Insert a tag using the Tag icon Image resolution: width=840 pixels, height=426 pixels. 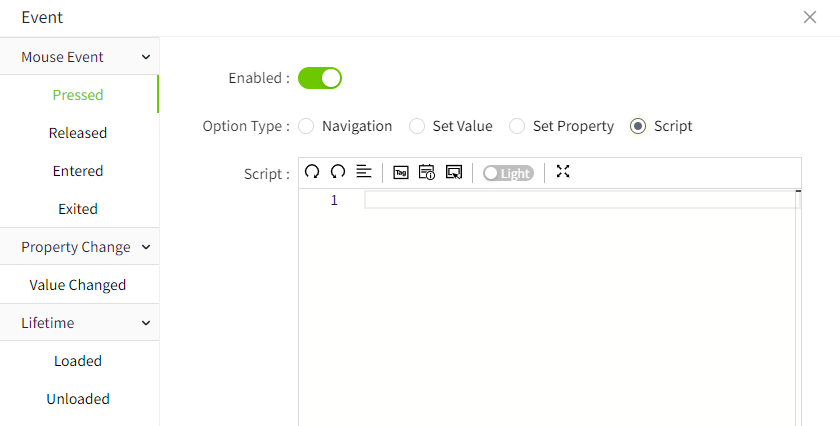tap(401, 172)
